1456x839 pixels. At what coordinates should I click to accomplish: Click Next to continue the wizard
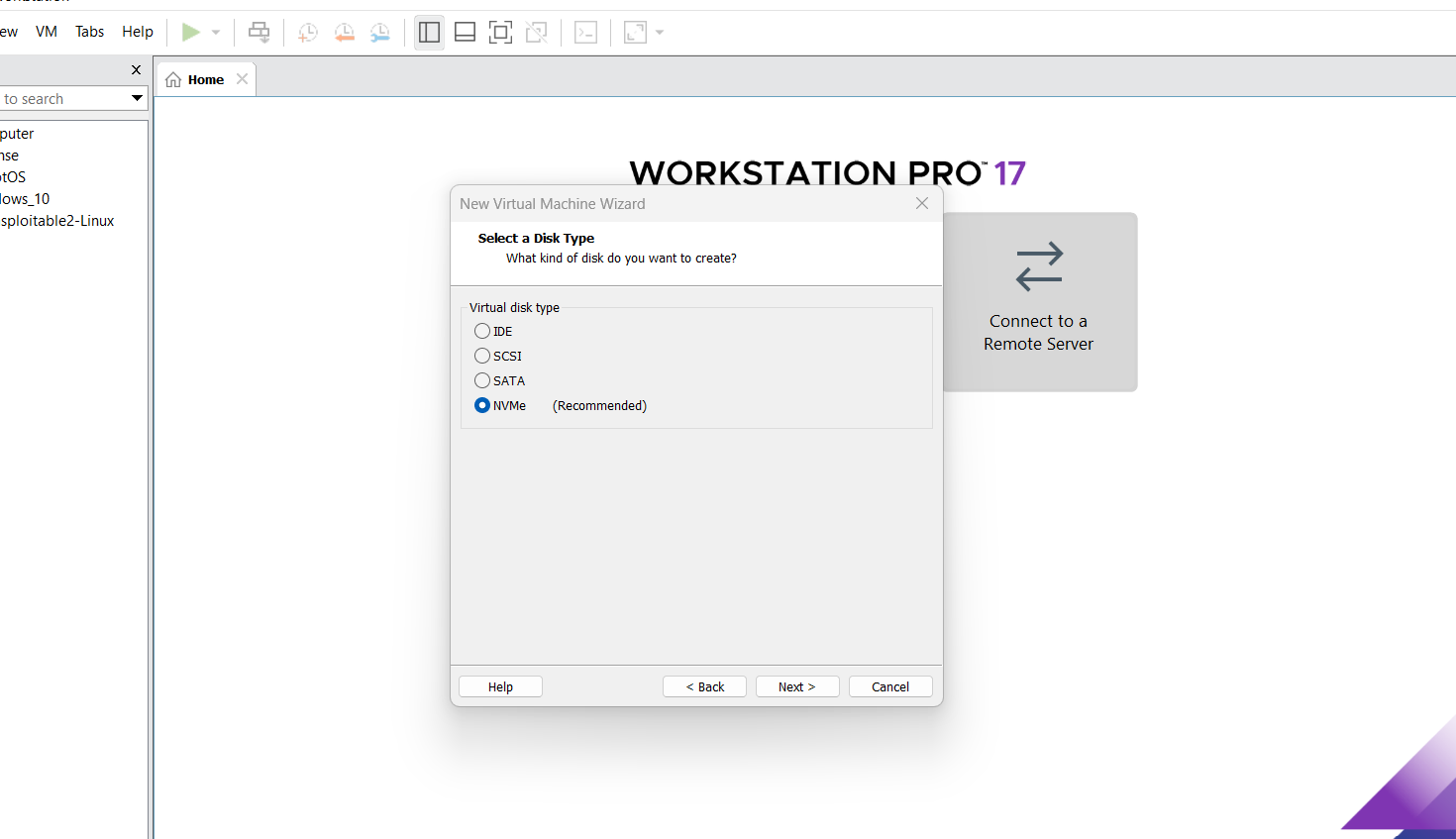797,686
